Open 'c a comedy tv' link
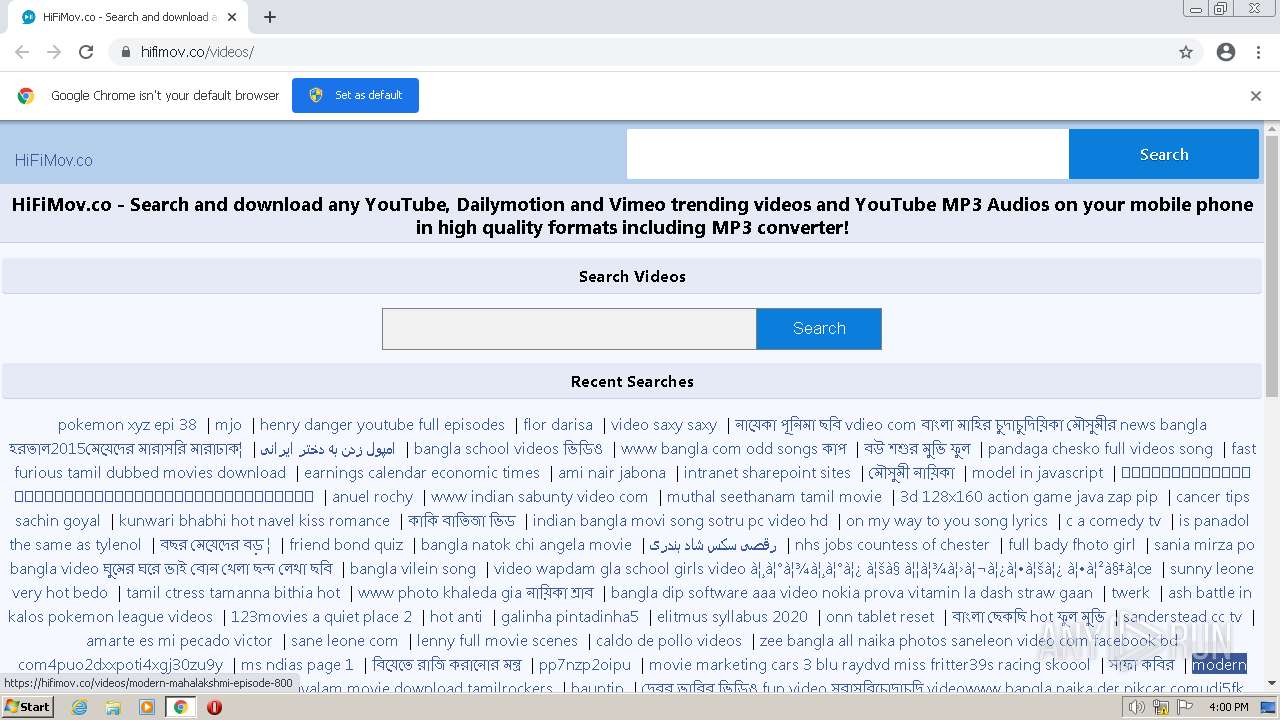 click(x=1114, y=521)
